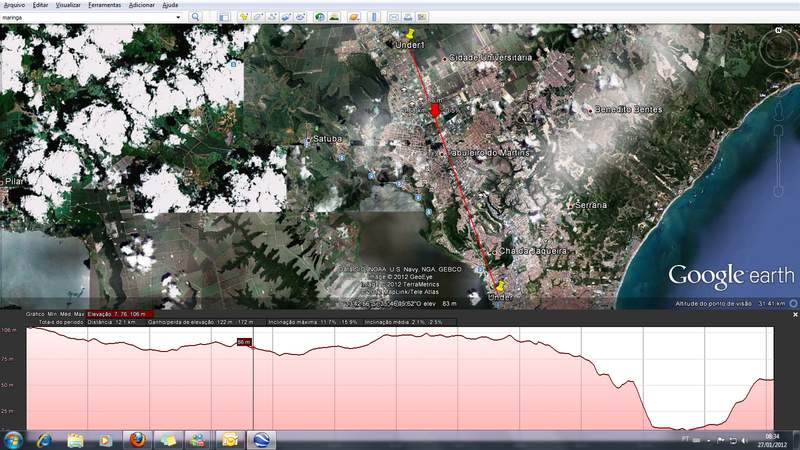Click the north-up compass look control
The image size is (800, 450).
tap(779, 48)
